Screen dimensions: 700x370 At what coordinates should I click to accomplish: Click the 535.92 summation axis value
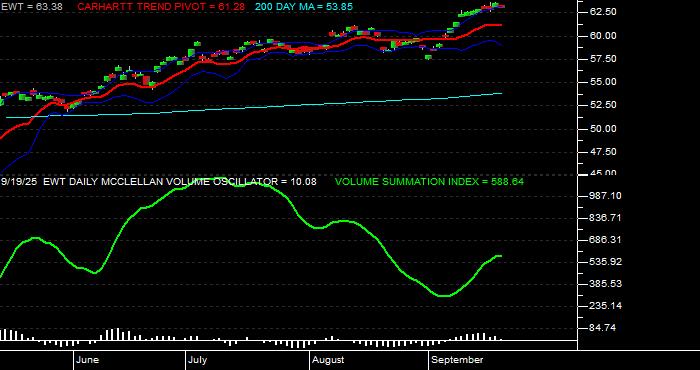pos(606,262)
